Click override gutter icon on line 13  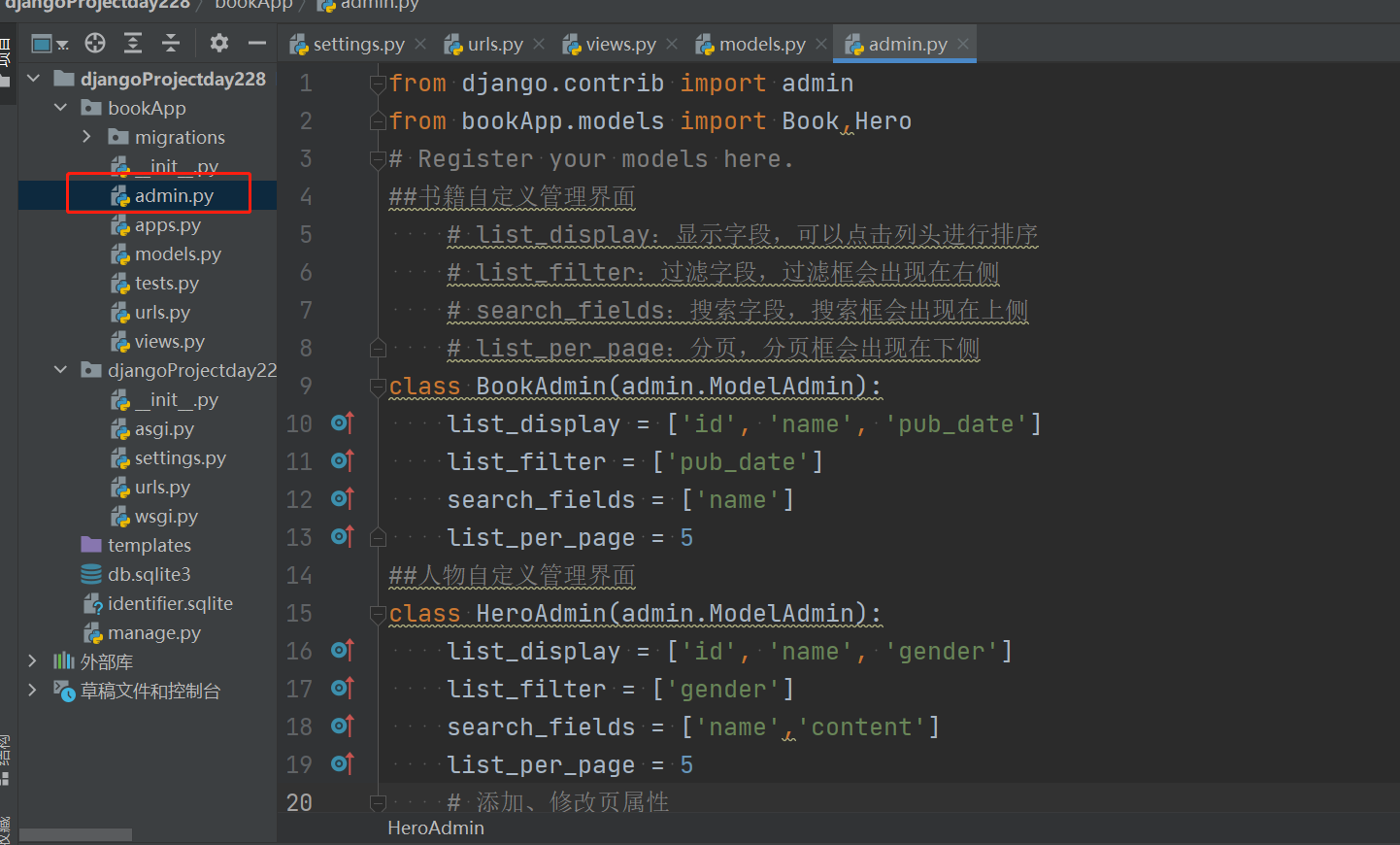pos(343,537)
